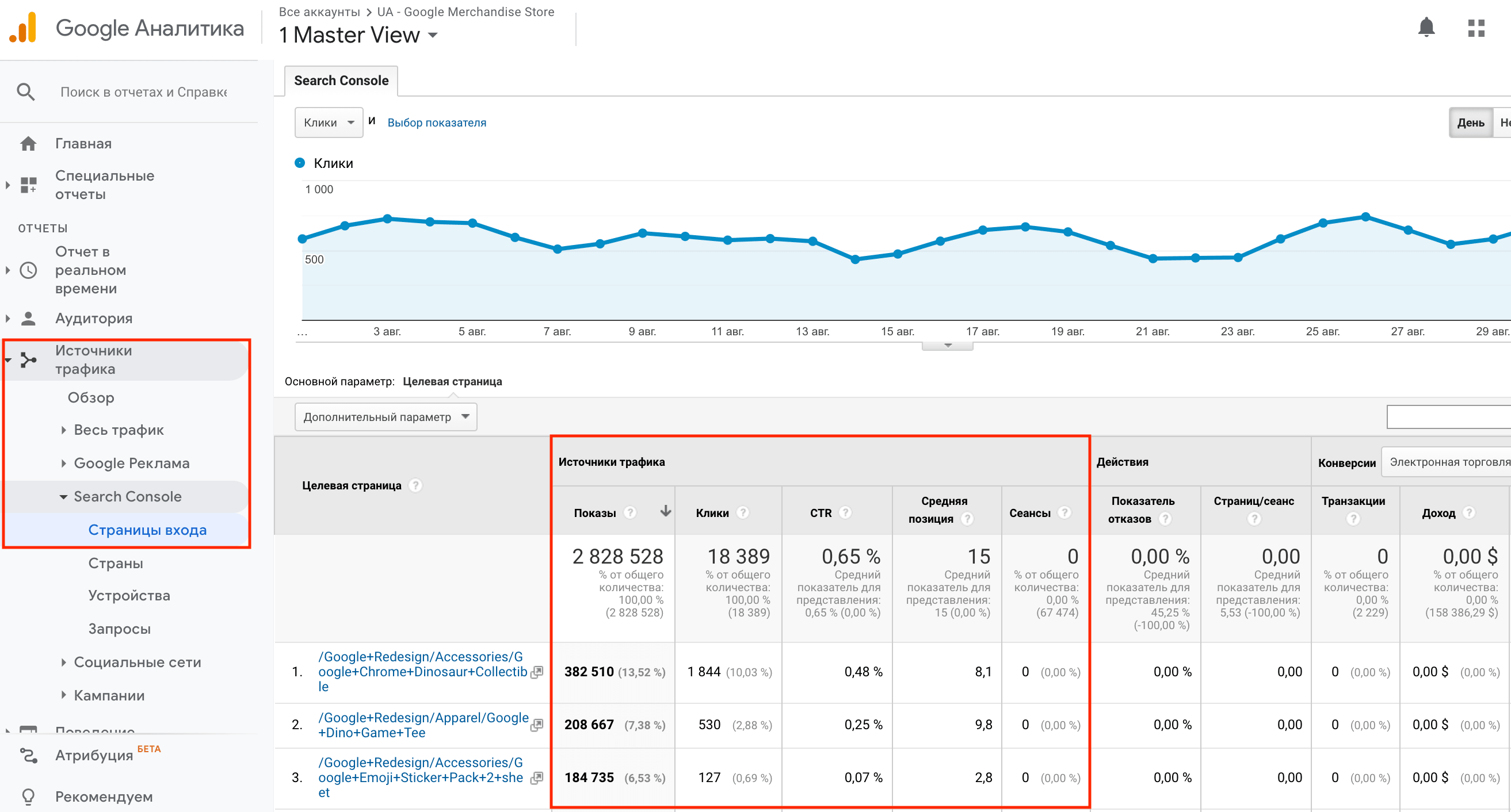Click the Специальные отчеты dashboard icon
The width and height of the screenshot is (1511, 812).
point(28,185)
